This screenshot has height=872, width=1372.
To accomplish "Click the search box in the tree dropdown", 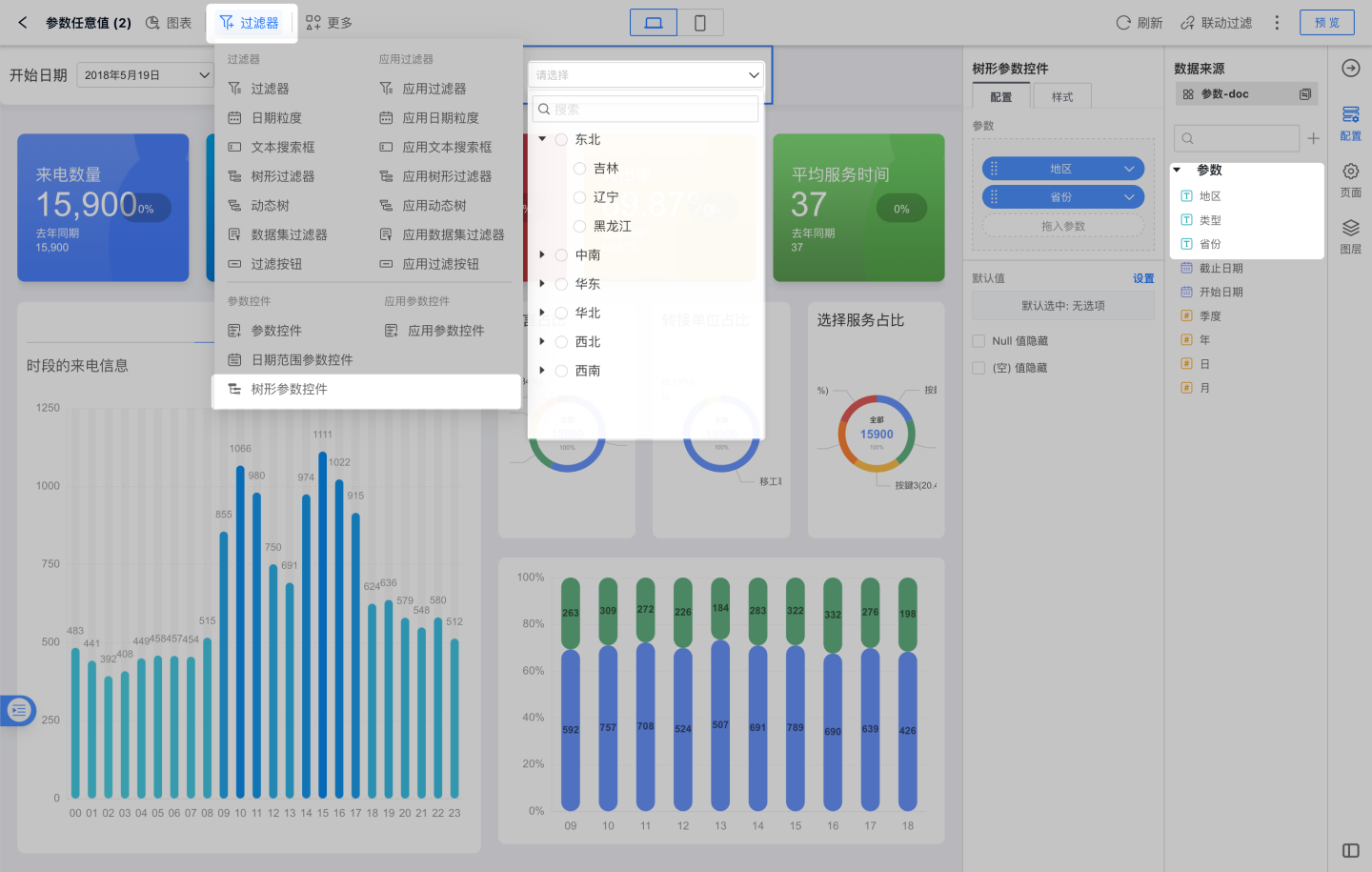I will click(648, 110).
